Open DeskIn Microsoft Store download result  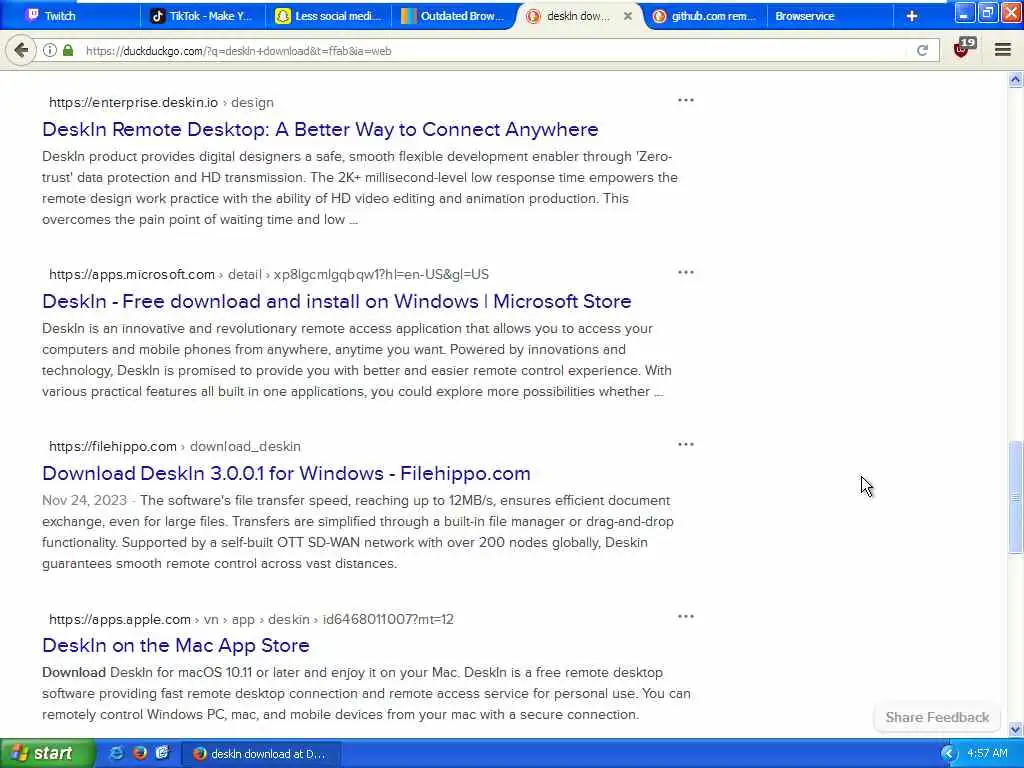(x=336, y=301)
